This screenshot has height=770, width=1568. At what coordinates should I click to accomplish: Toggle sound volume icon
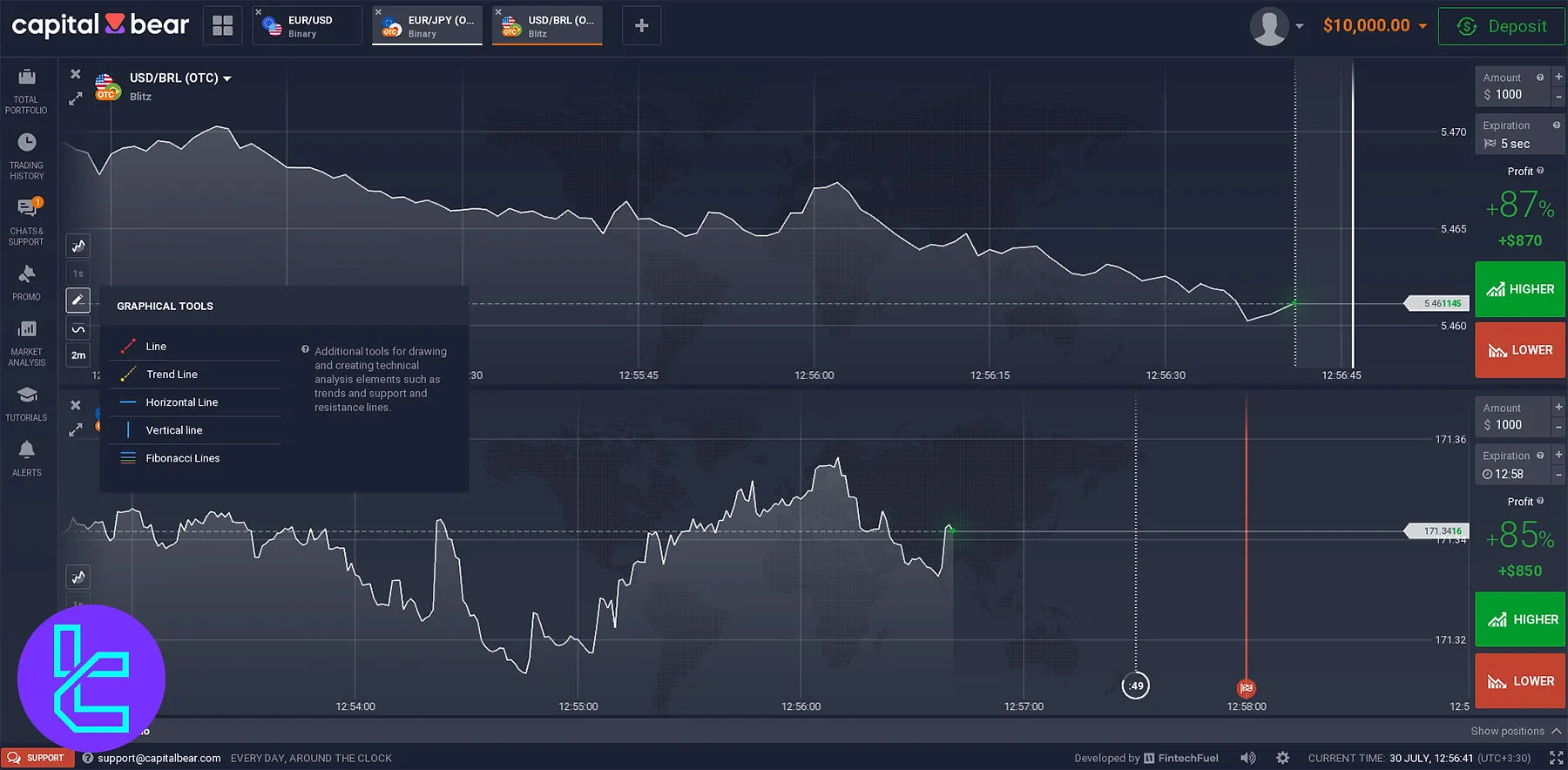(1248, 758)
